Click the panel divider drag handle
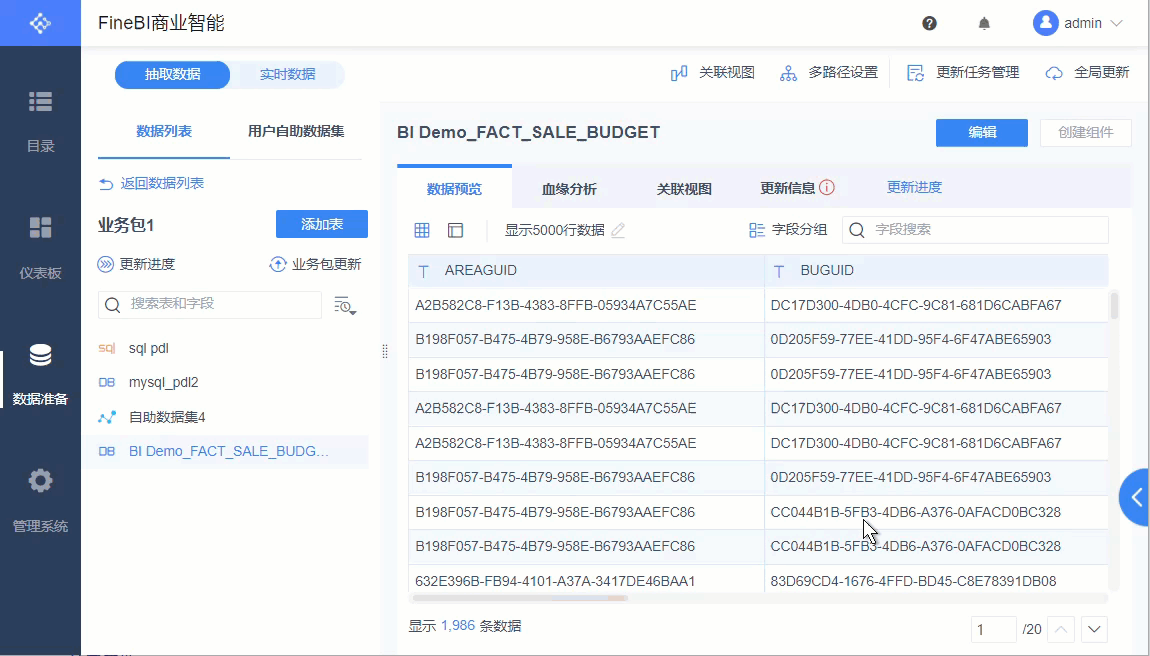Image resolution: width=1150 pixels, height=656 pixels. 385,351
